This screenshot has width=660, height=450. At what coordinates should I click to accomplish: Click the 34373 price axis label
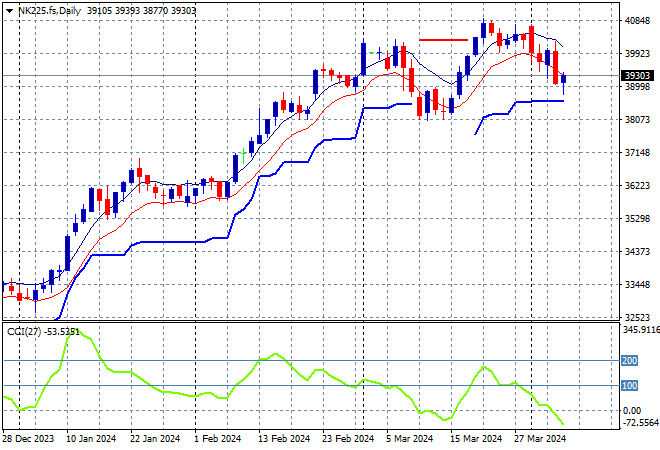(637, 252)
